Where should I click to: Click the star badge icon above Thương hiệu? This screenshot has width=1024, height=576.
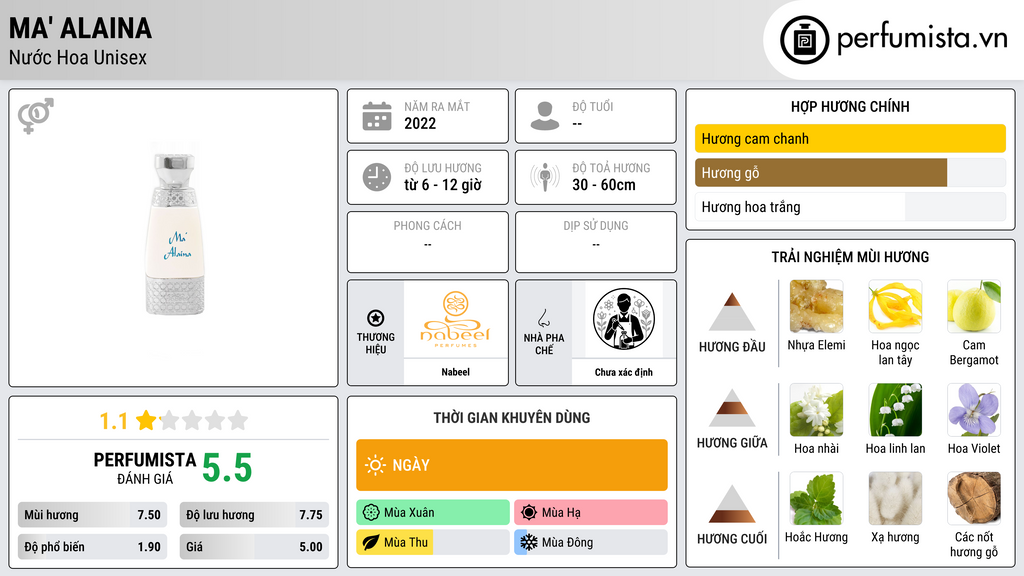point(376,318)
